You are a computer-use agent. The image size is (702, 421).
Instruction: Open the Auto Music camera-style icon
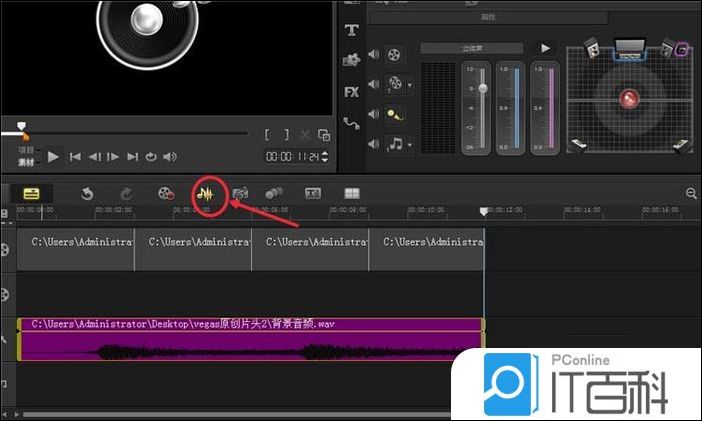pos(240,193)
